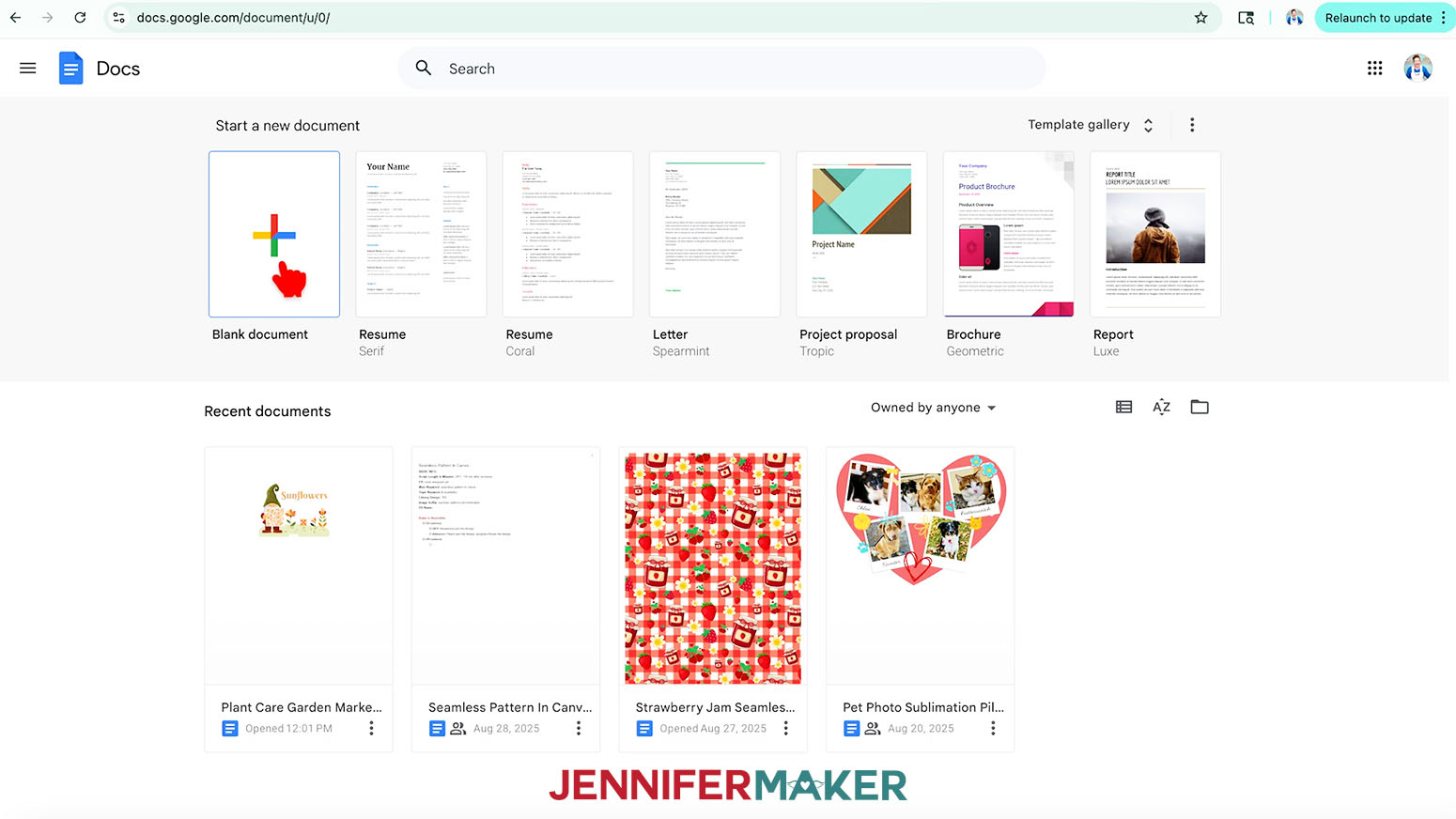Image resolution: width=1456 pixels, height=819 pixels.
Task: Reload the current page
Action: click(81, 18)
